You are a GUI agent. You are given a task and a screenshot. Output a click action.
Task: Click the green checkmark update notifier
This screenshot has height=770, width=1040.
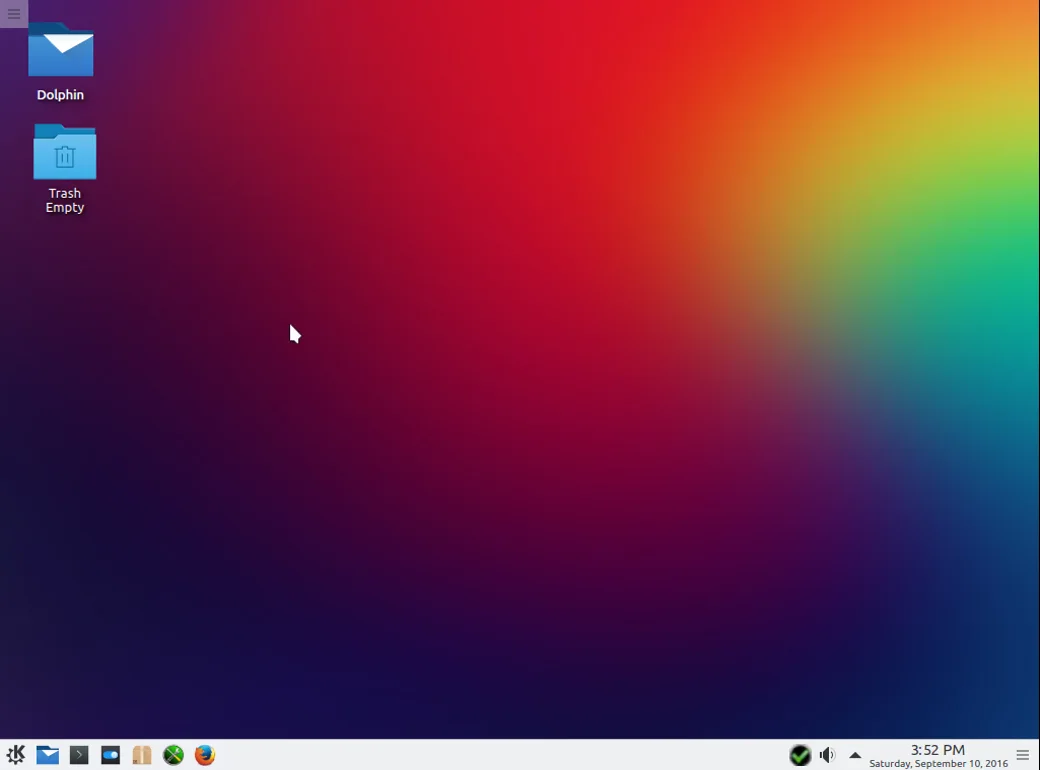[800, 755]
